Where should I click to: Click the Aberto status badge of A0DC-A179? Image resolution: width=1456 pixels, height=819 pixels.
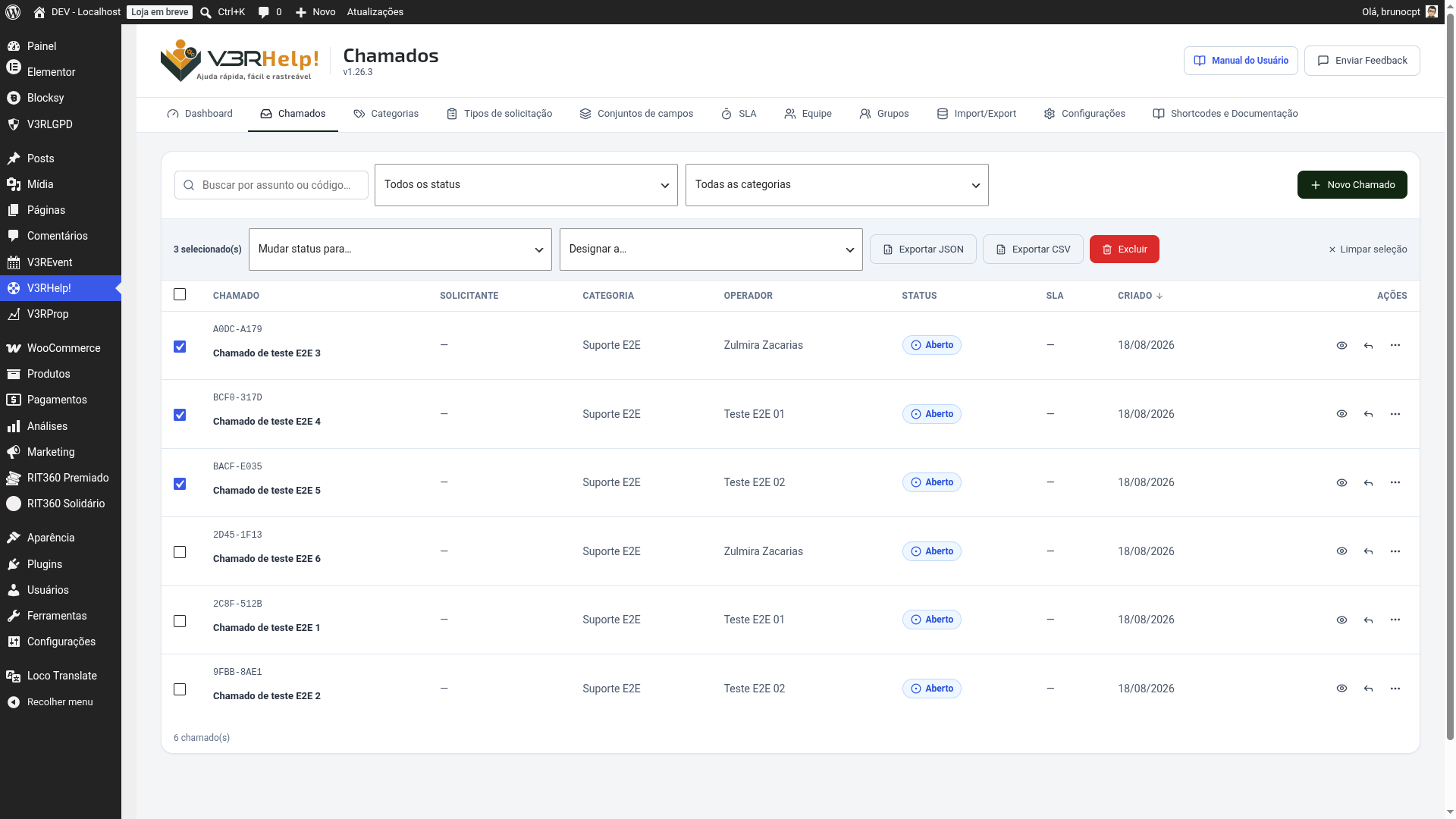[931, 345]
